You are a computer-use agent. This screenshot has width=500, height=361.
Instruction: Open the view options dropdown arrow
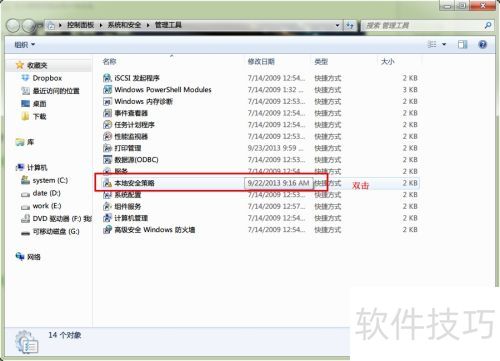coord(444,44)
